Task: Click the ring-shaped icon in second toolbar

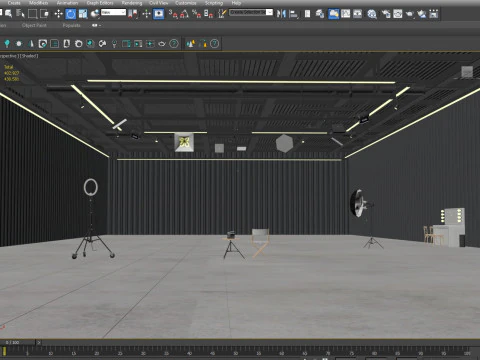Action: (79, 44)
